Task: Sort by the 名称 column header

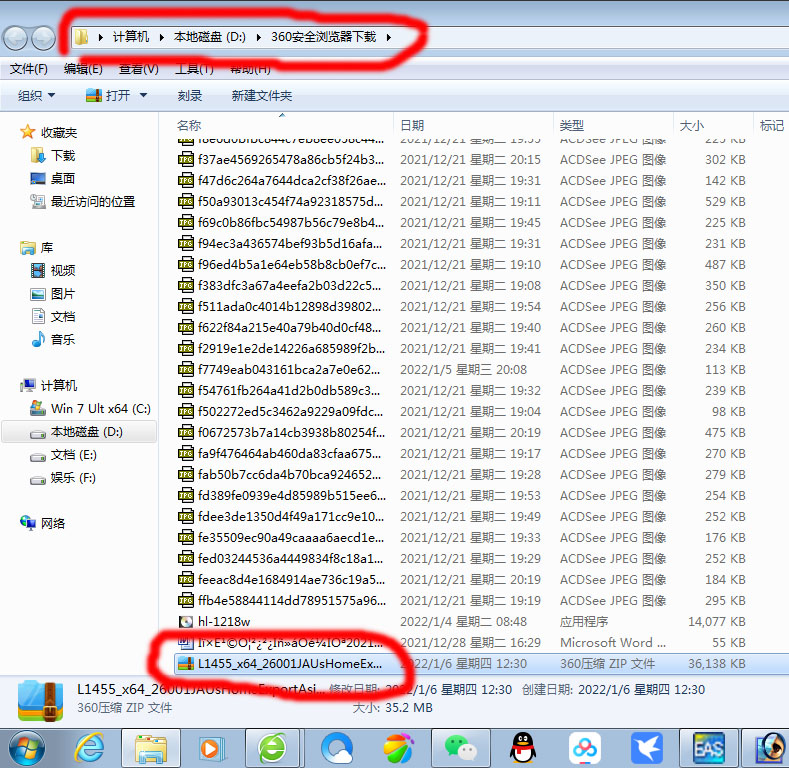Action: point(189,125)
